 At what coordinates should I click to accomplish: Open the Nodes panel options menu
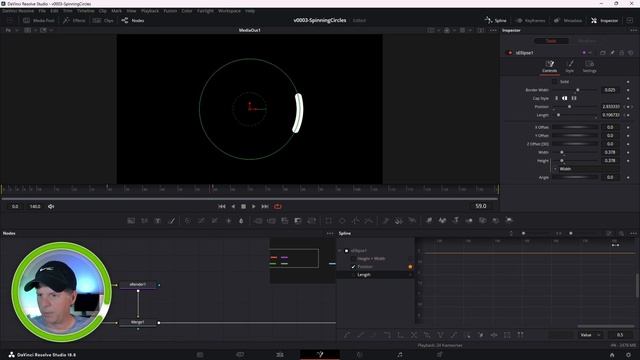tap(330, 233)
